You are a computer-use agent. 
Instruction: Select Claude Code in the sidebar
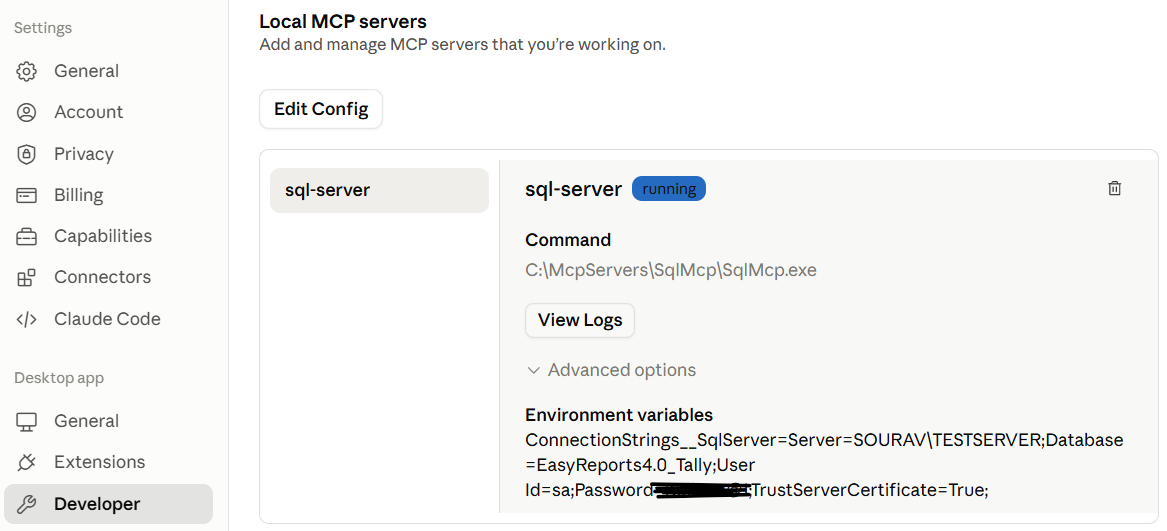click(109, 319)
